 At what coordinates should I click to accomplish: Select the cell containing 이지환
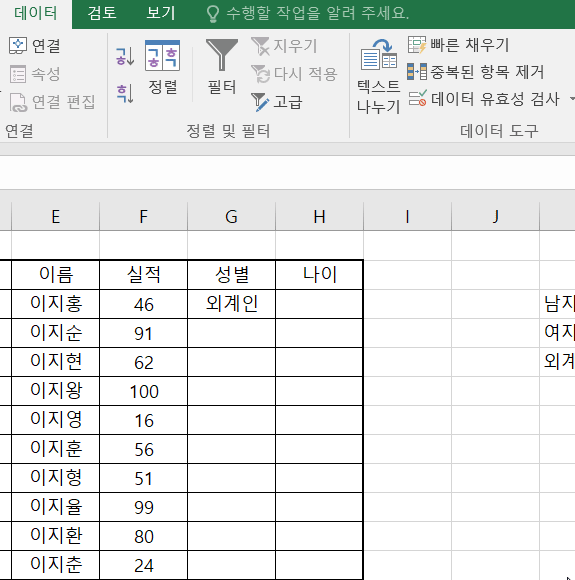tap(56, 536)
